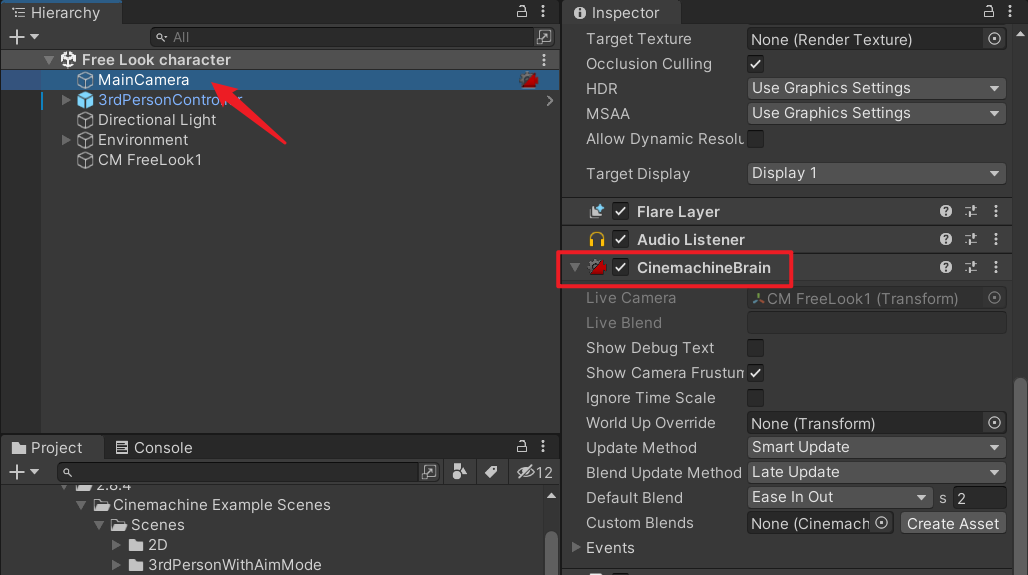Open Flare Layer help reference
Screen dimensions: 1028x575
coord(945,211)
